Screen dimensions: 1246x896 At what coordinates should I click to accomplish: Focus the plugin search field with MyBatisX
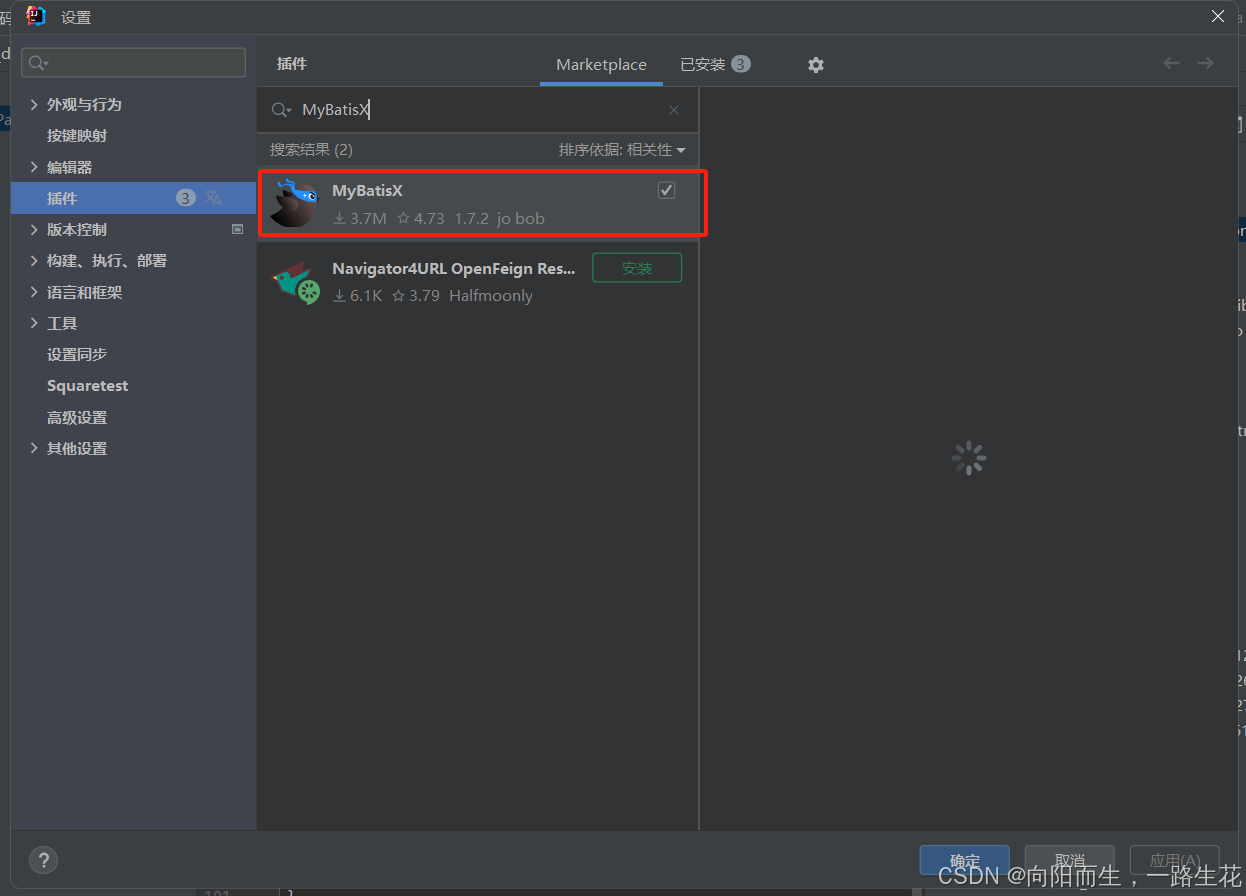tap(480, 110)
